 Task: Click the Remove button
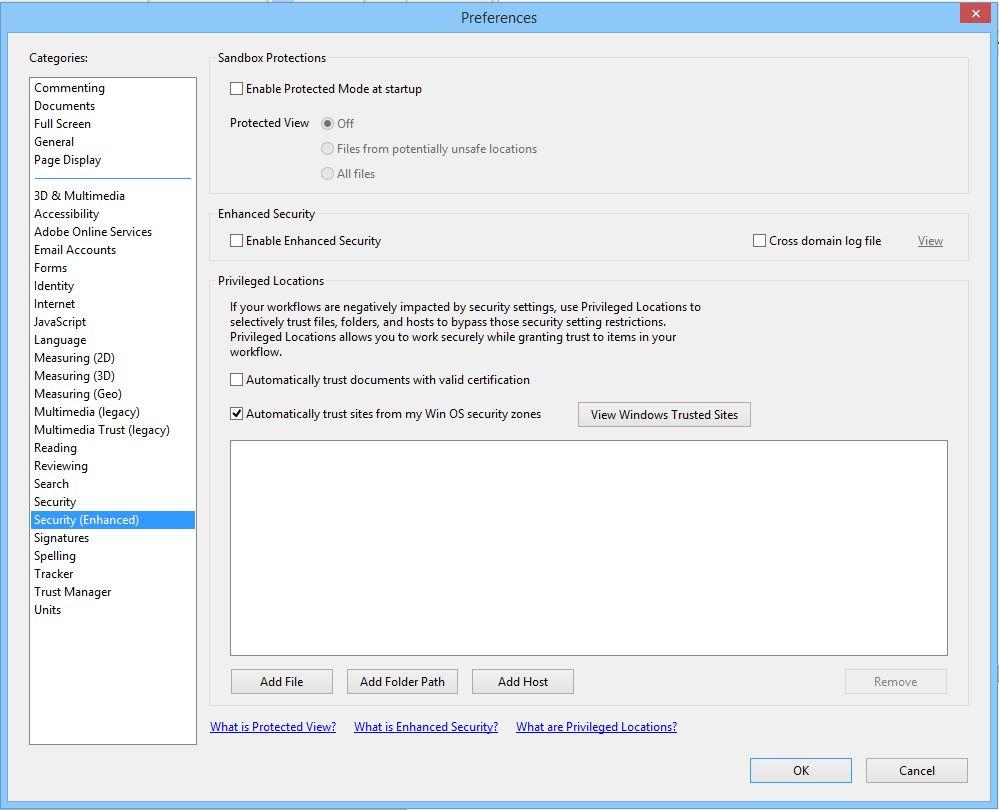pyautogui.click(x=895, y=681)
